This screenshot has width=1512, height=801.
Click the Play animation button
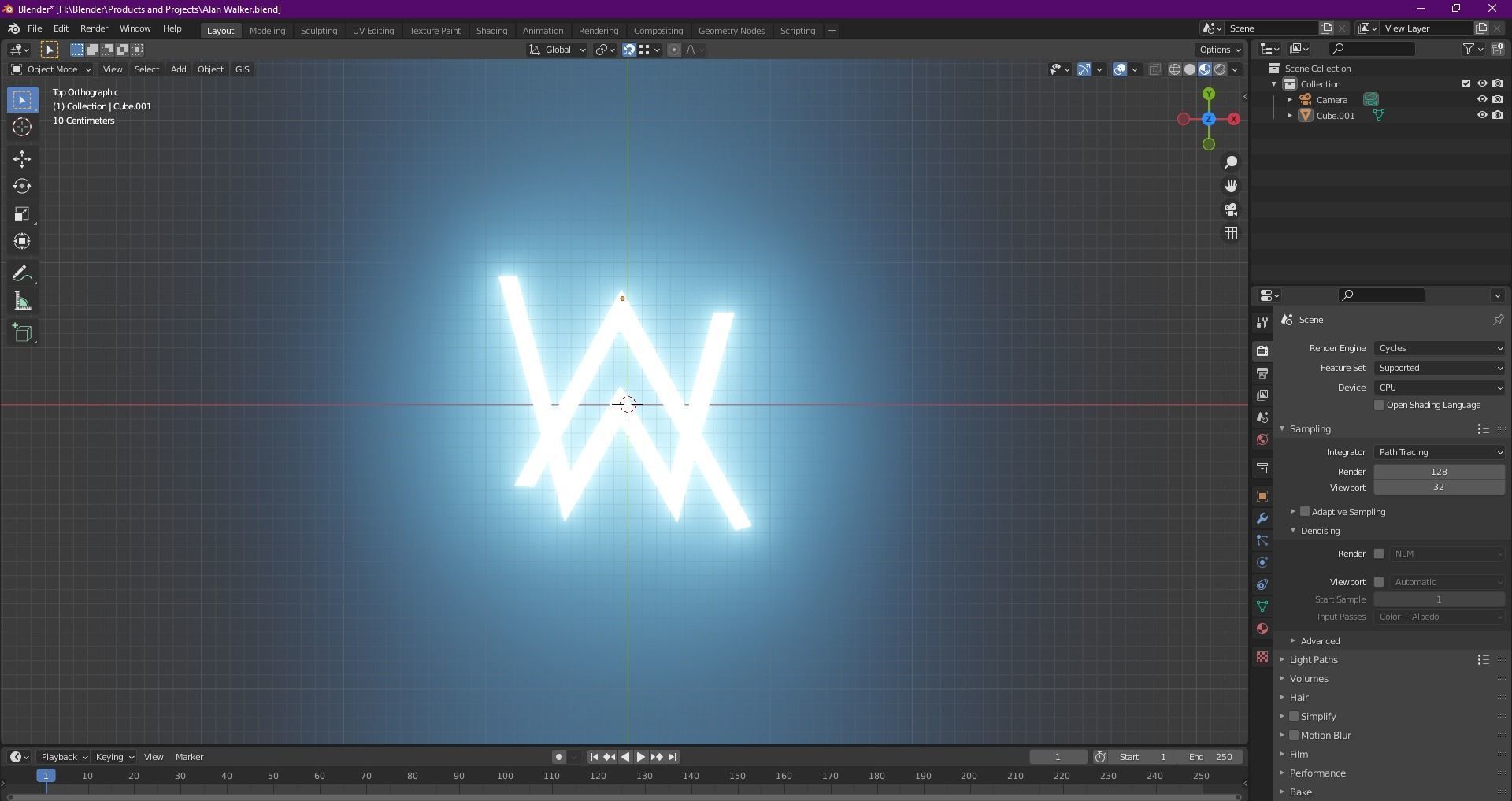[x=640, y=757]
